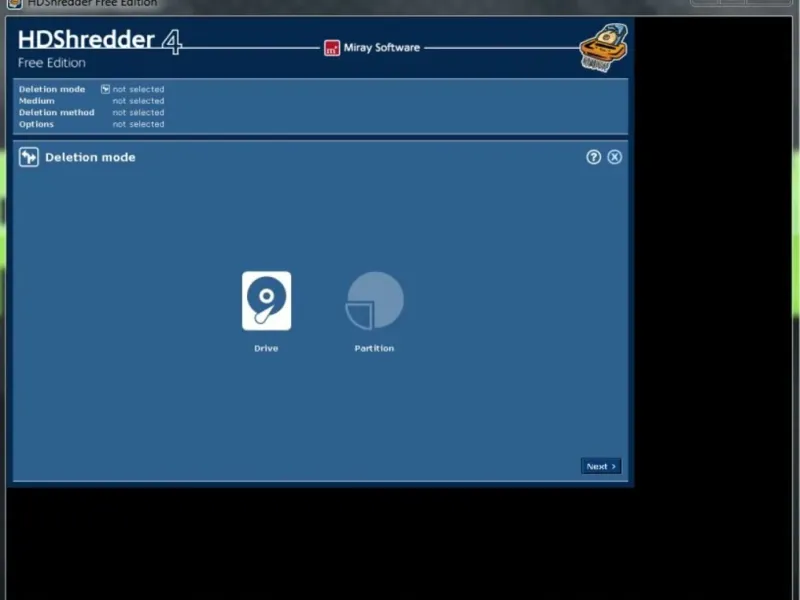Click the 'Options' status row label
800x600 pixels.
[36, 124]
